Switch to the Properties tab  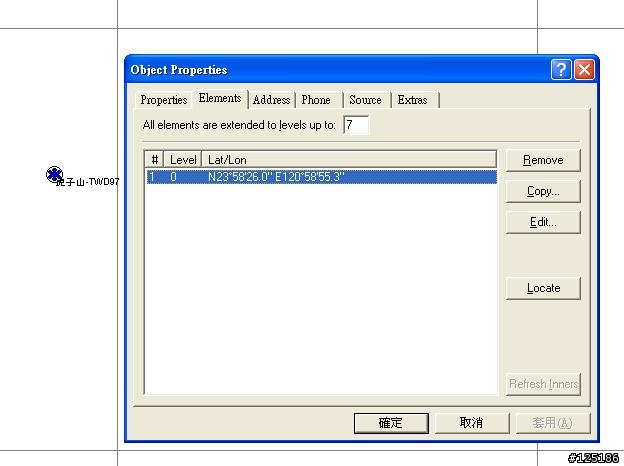tap(164, 100)
